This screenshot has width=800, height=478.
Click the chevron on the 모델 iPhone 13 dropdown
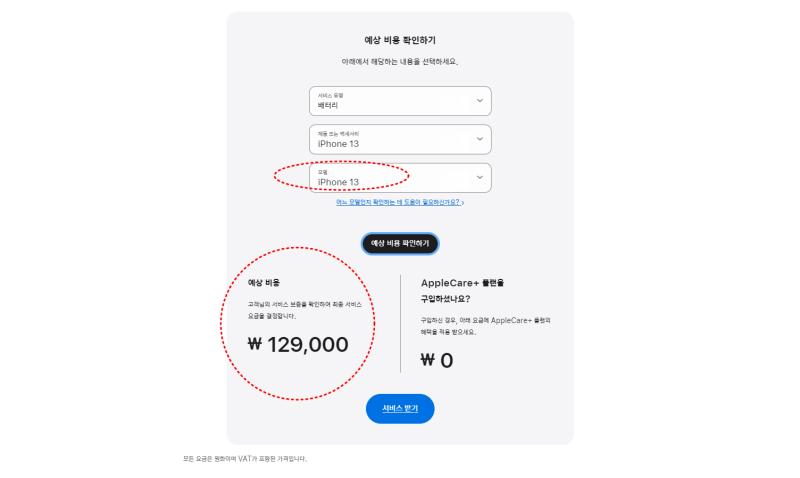tap(480, 178)
